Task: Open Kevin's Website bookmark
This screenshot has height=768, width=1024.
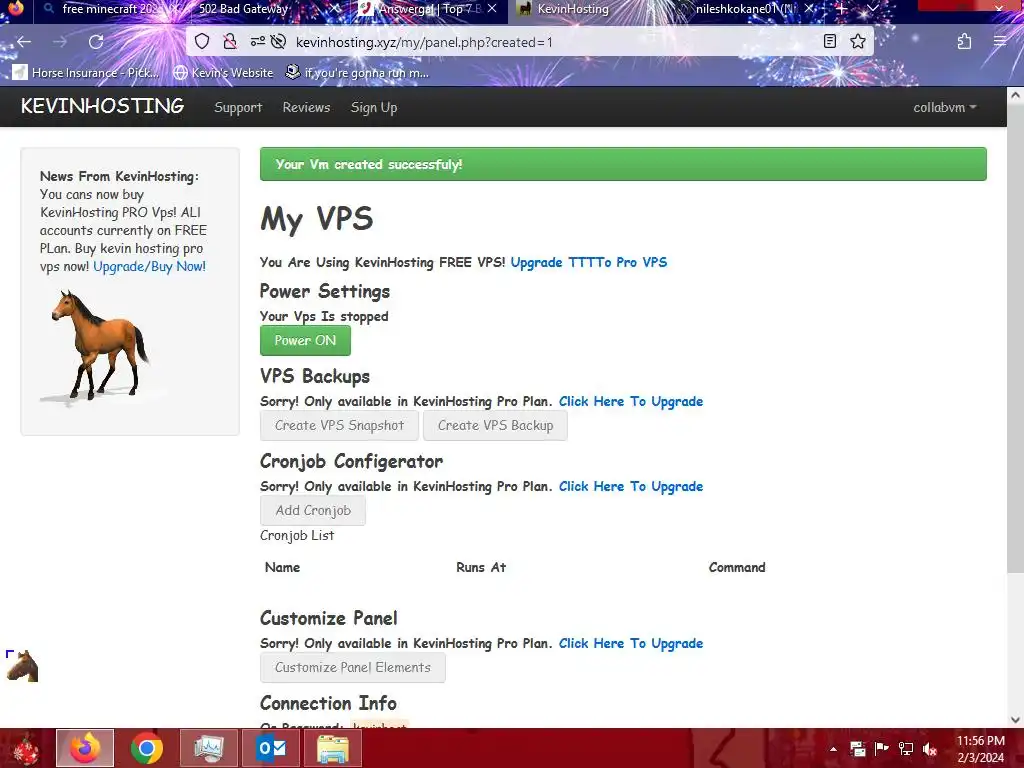Action: [223, 72]
